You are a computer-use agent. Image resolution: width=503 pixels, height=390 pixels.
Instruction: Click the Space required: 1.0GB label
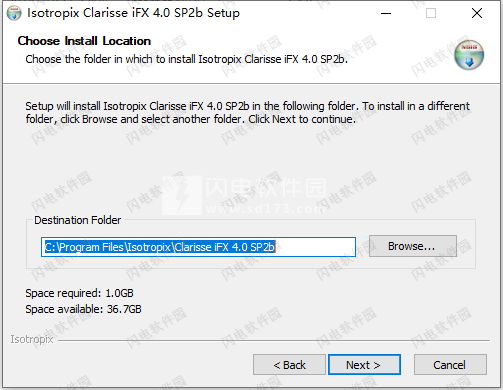tap(79, 293)
